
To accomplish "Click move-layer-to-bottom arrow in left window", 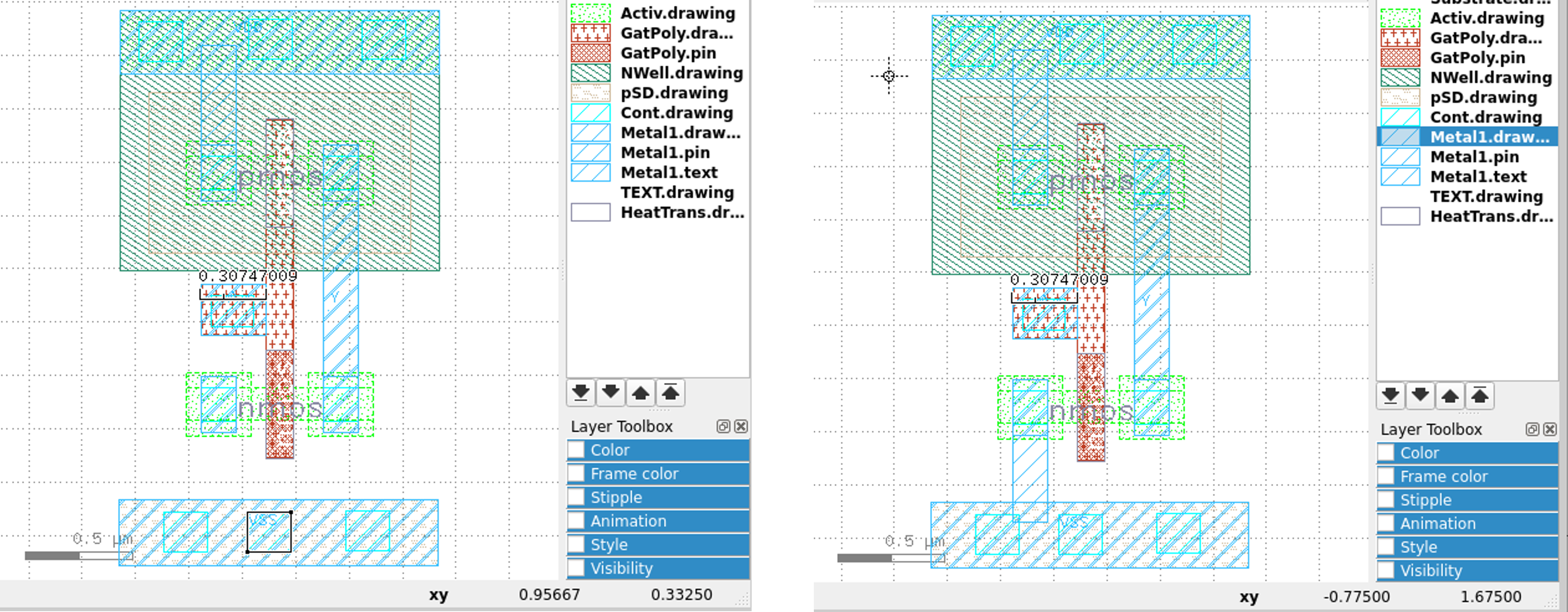I will pyautogui.click(x=581, y=393).
